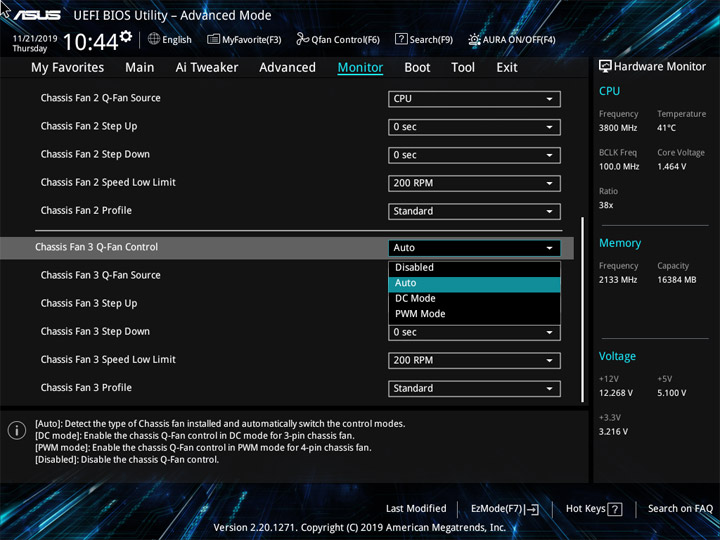720x540 pixels.
Task: Click the ASUS logo
Action: point(37,15)
